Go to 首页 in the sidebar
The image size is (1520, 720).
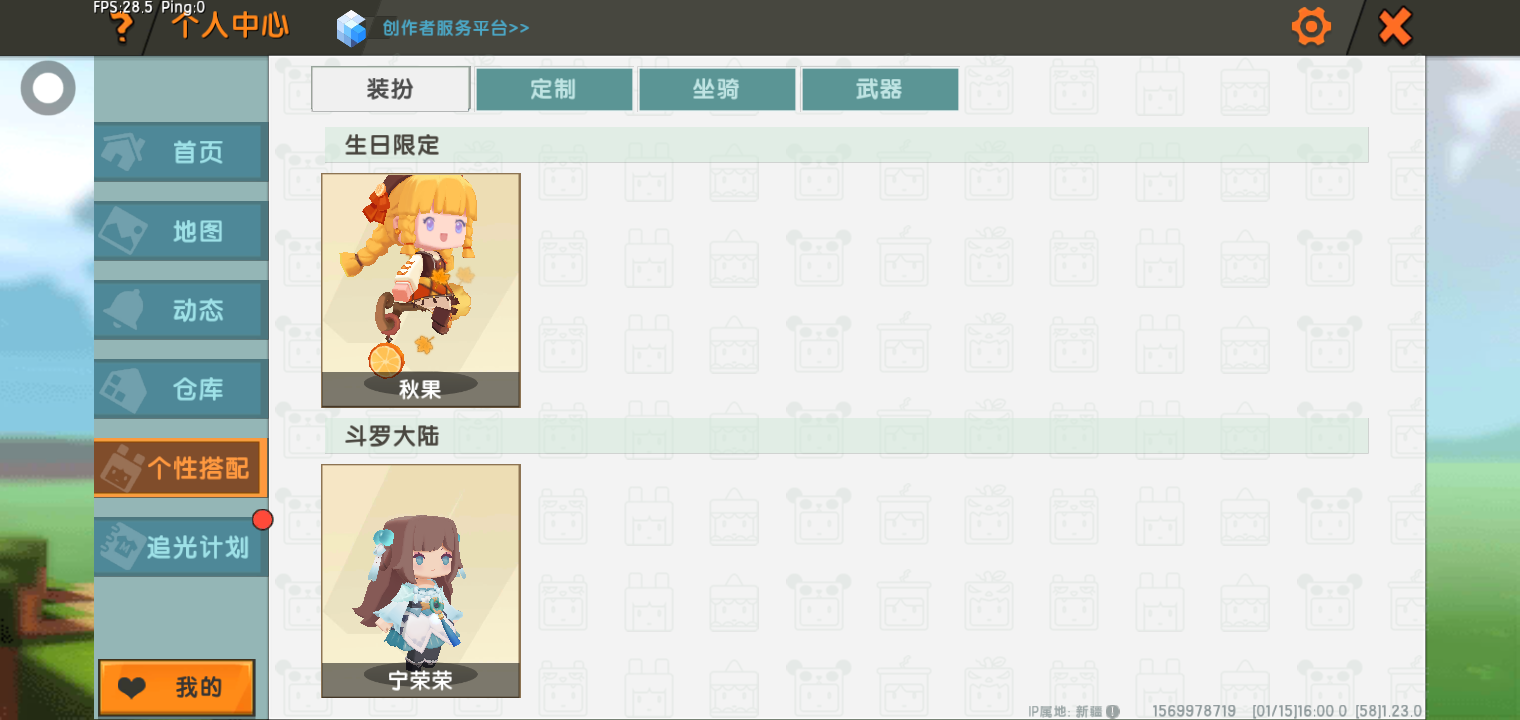click(181, 152)
